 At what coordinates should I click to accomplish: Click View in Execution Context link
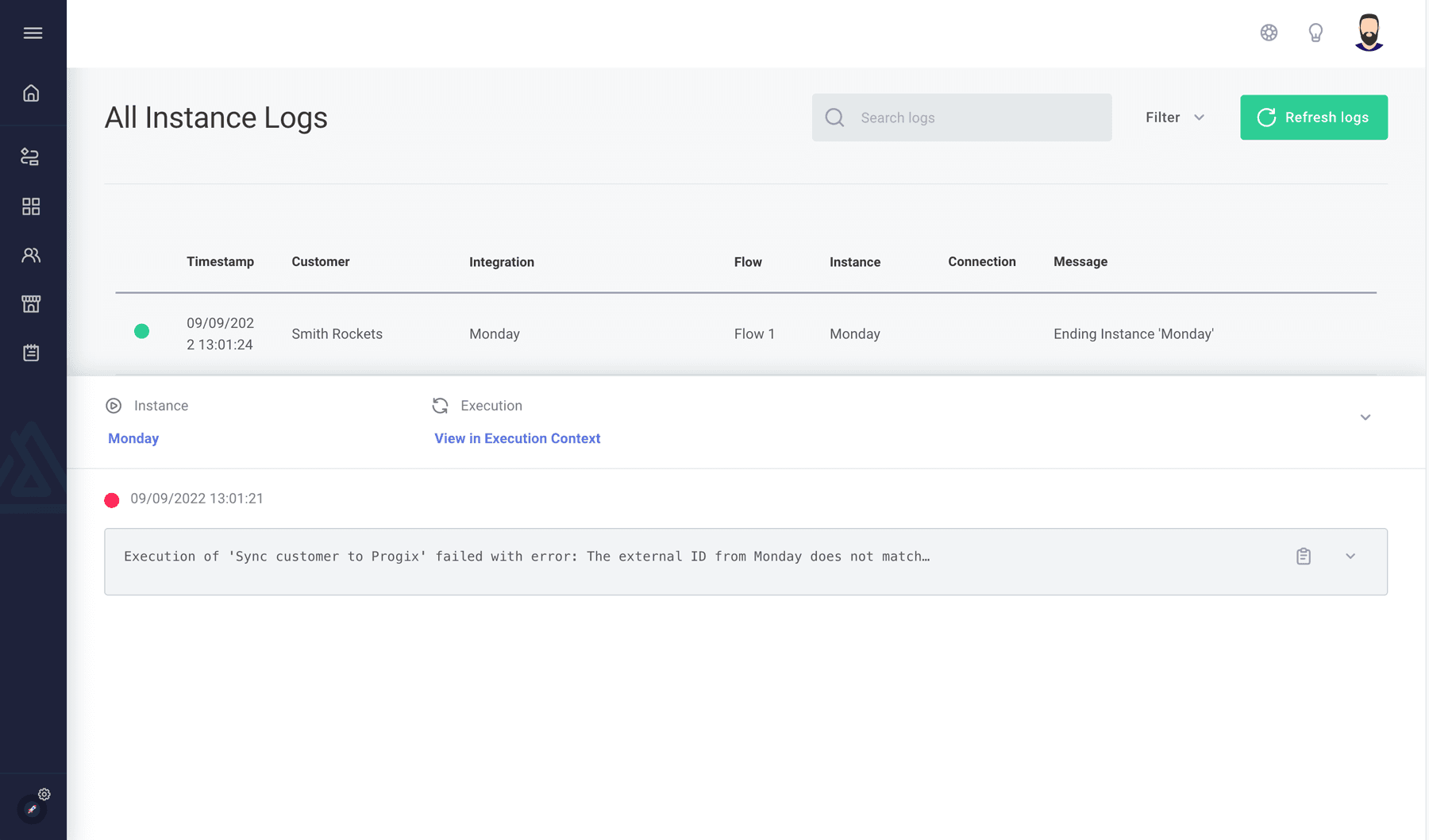pyautogui.click(x=517, y=438)
